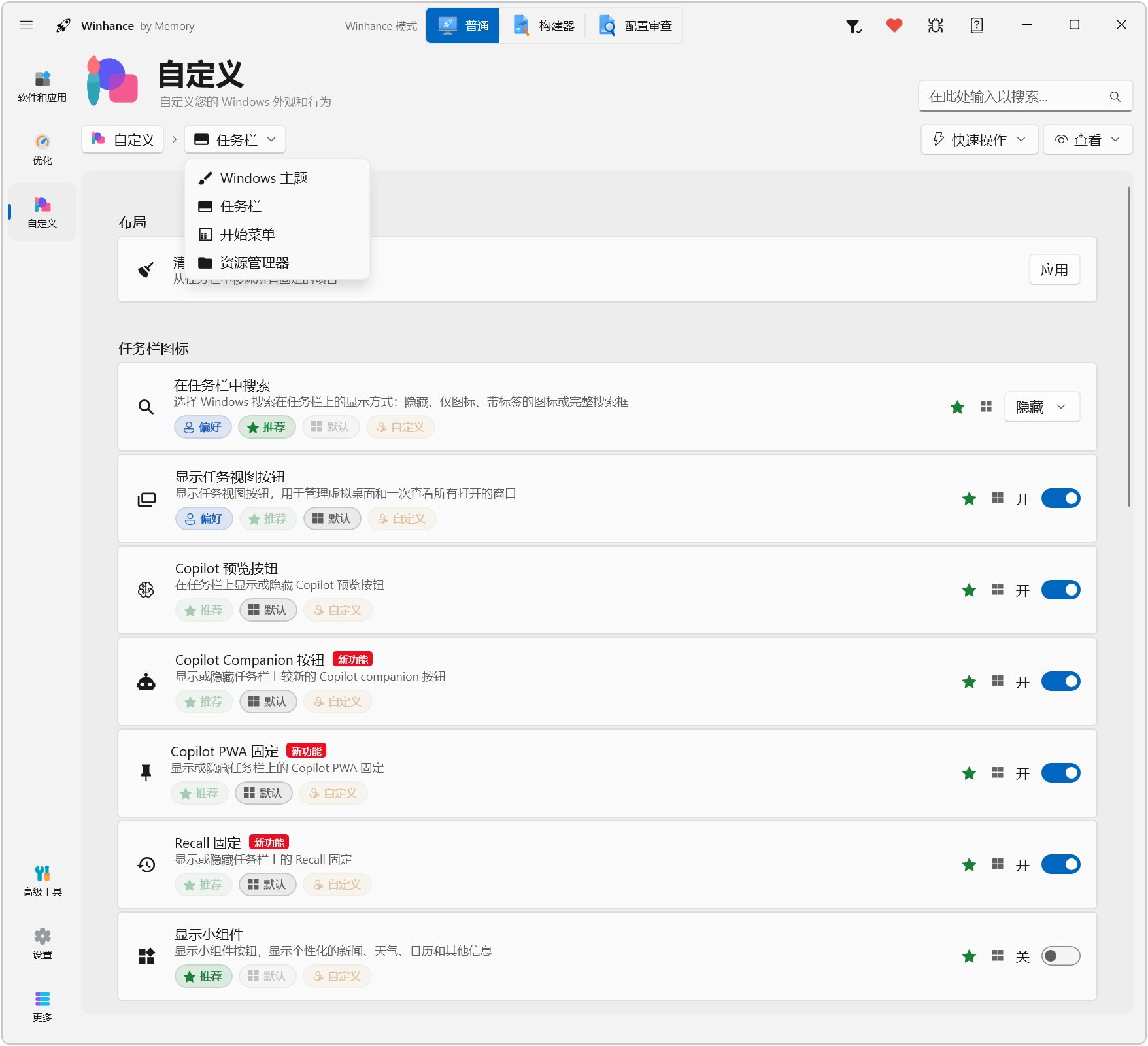Expand 快速操作 dropdown
The height and width of the screenshot is (1046, 1148).
click(979, 140)
